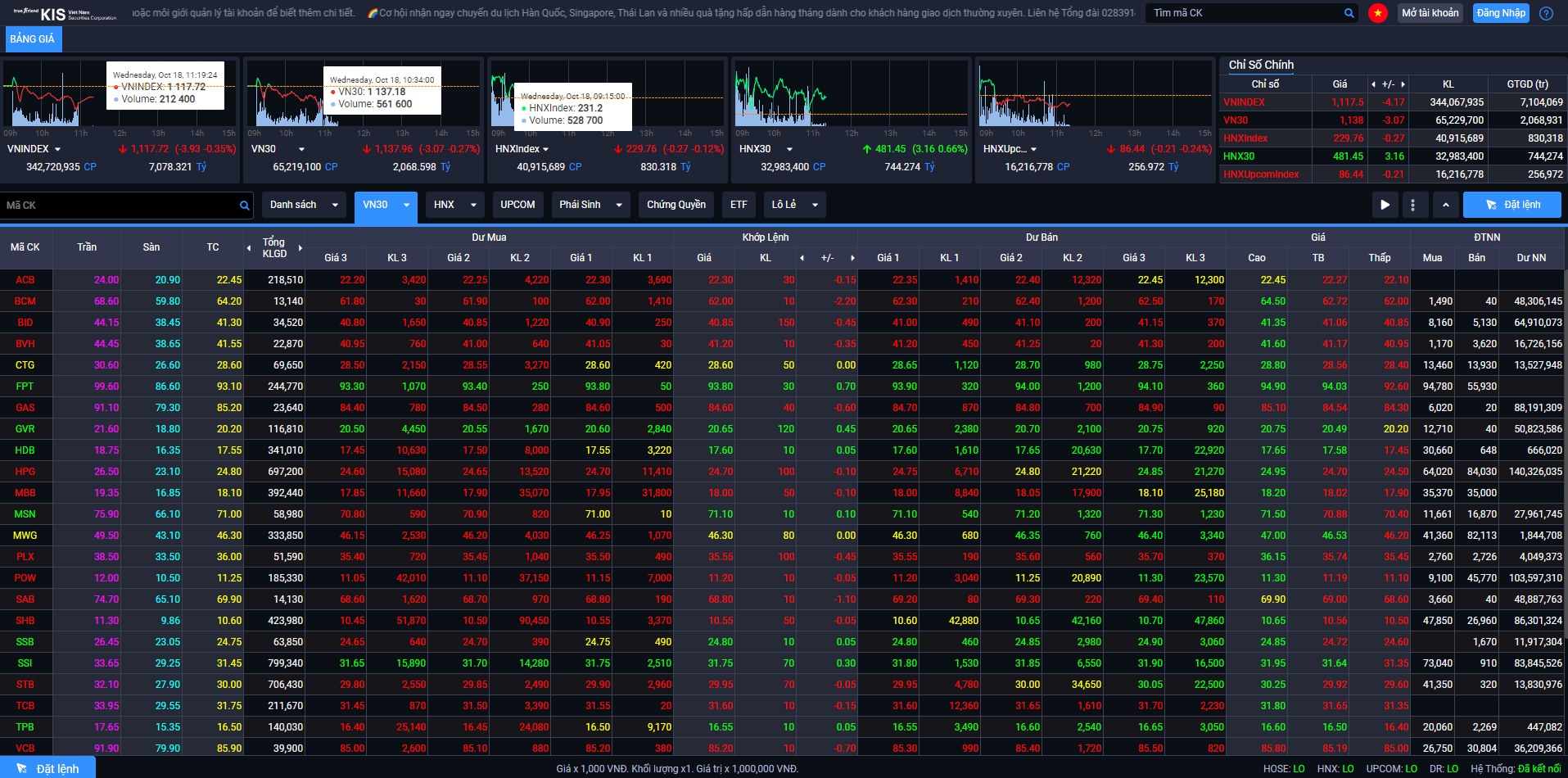Open the Lô Lẻ dropdown

click(x=794, y=205)
